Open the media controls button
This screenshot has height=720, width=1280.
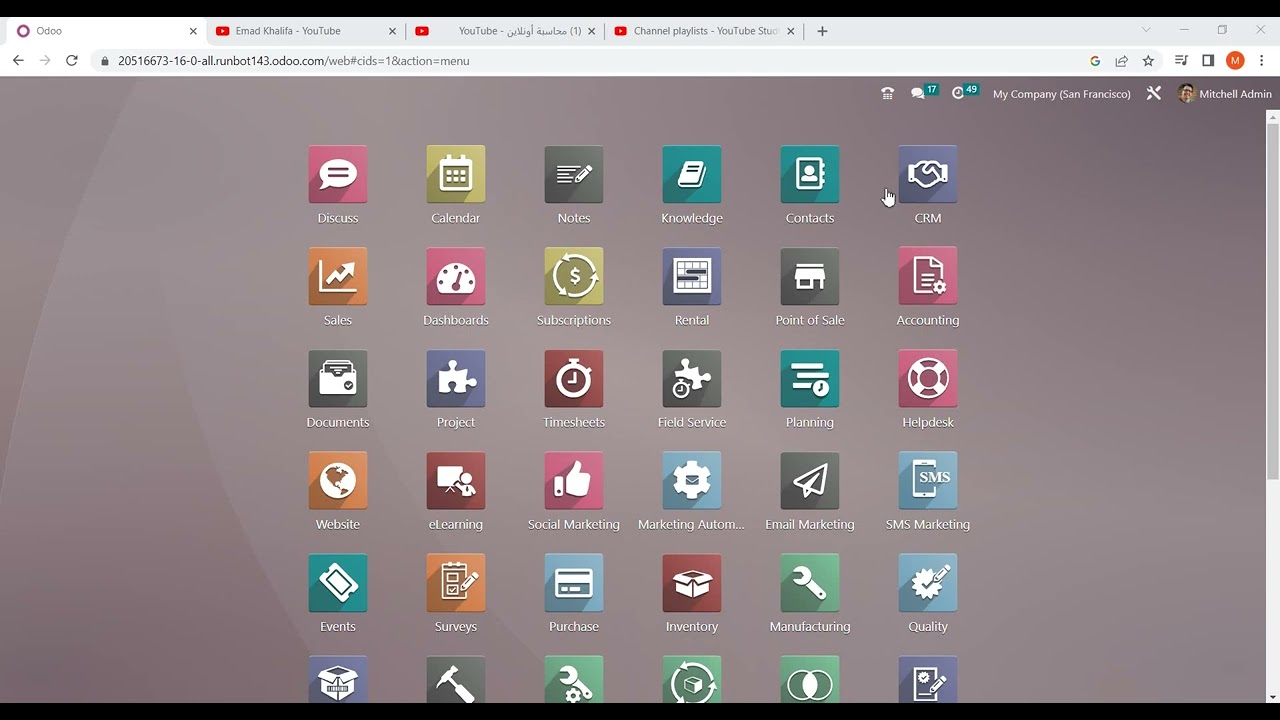point(1181,61)
